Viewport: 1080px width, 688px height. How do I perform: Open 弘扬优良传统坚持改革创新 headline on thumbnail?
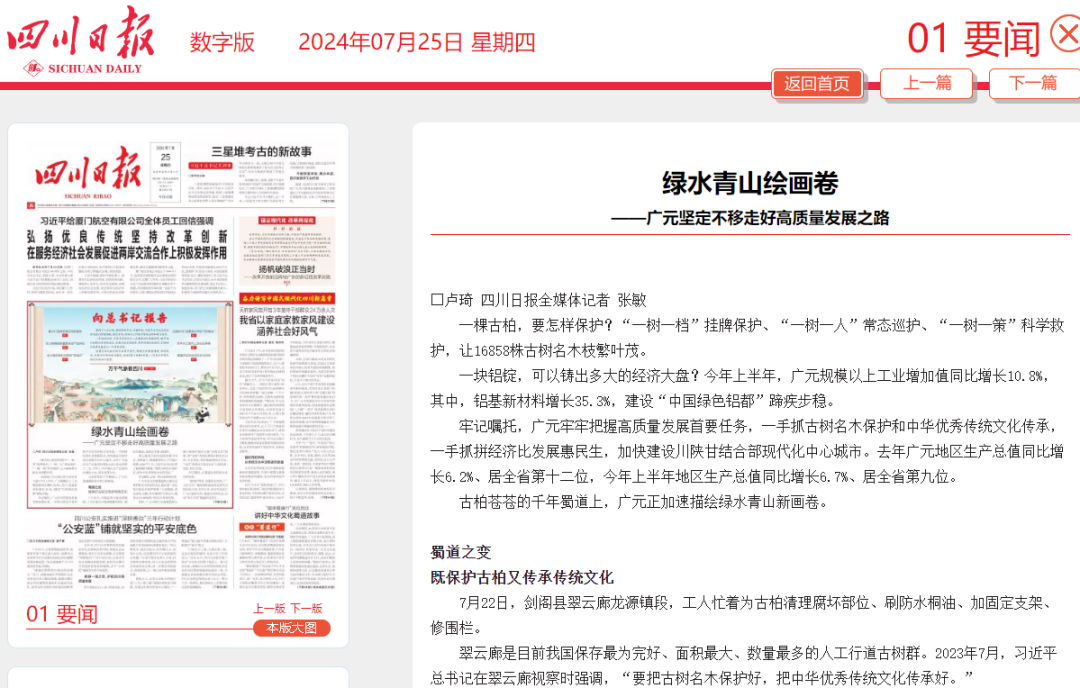(x=127, y=236)
